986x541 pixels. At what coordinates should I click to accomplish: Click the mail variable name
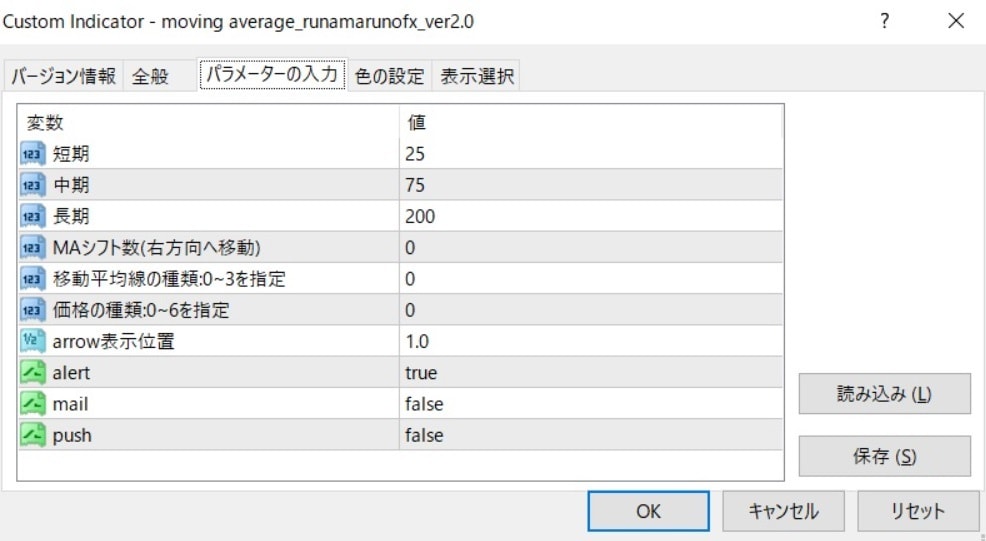click(x=70, y=404)
